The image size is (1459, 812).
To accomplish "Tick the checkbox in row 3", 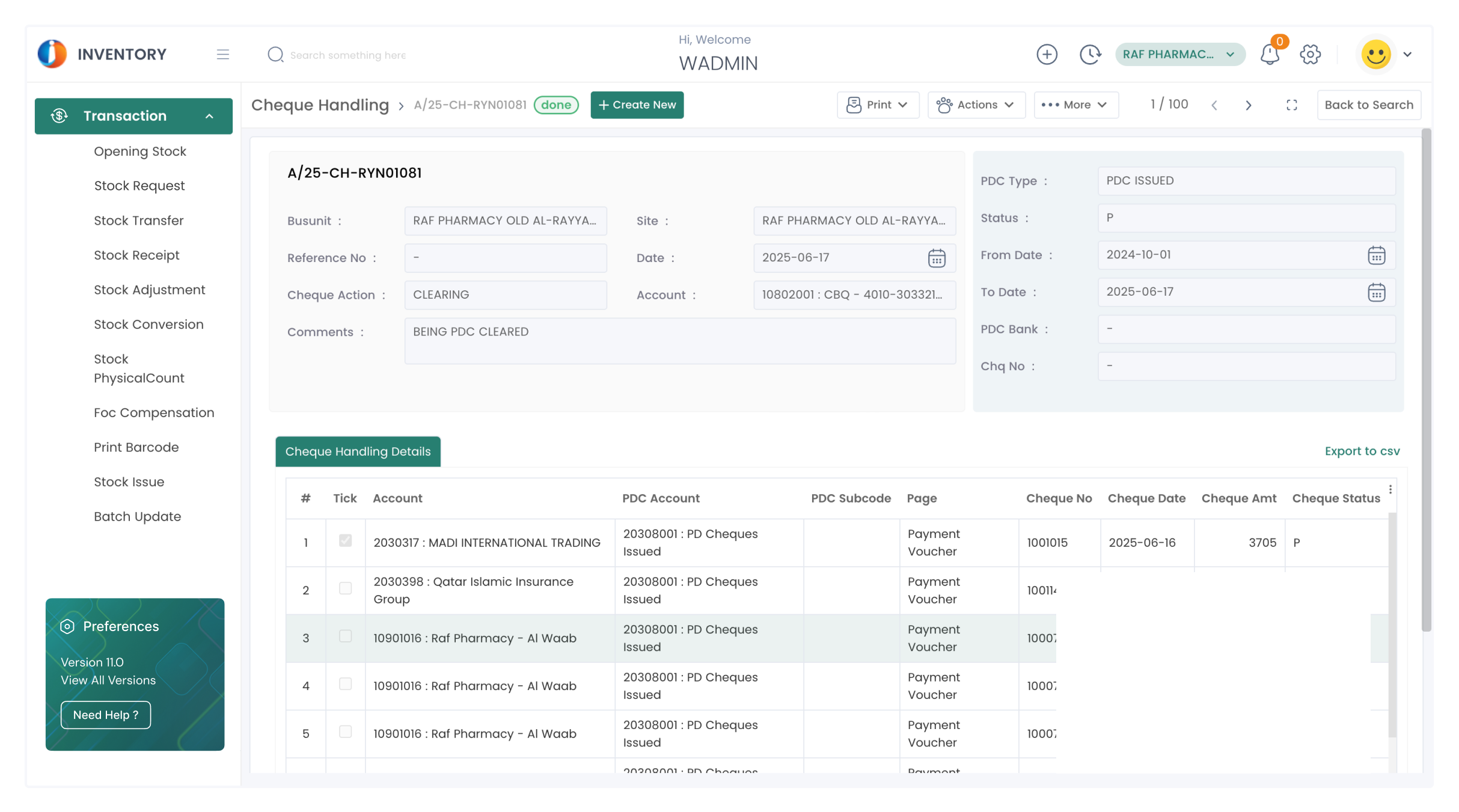I will (345, 636).
